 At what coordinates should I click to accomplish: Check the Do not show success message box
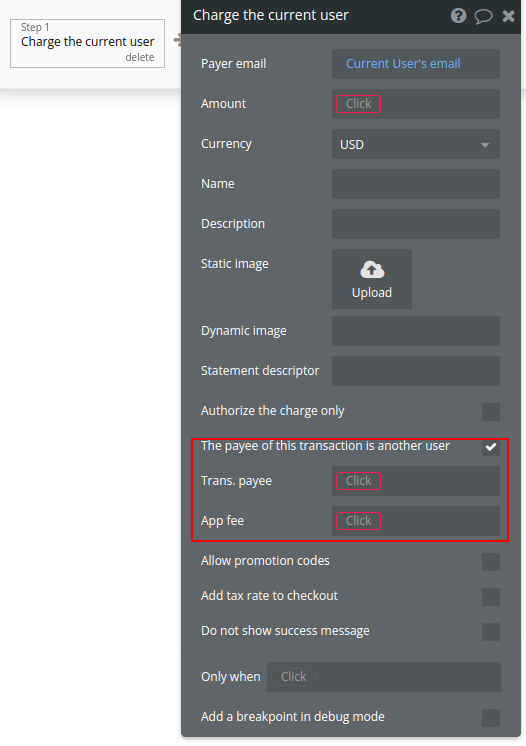(491, 632)
